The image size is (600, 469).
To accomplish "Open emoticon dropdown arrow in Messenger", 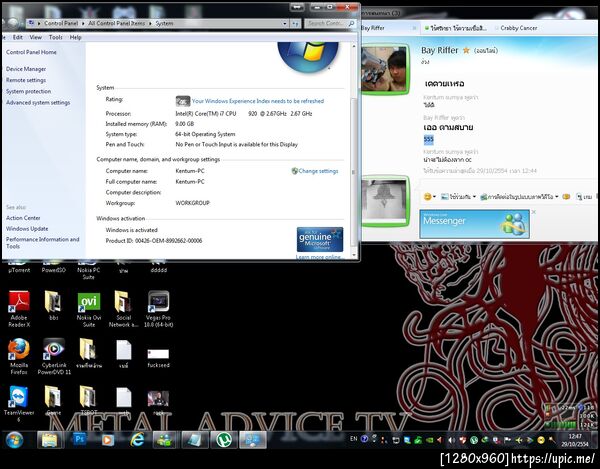I will [434, 197].
